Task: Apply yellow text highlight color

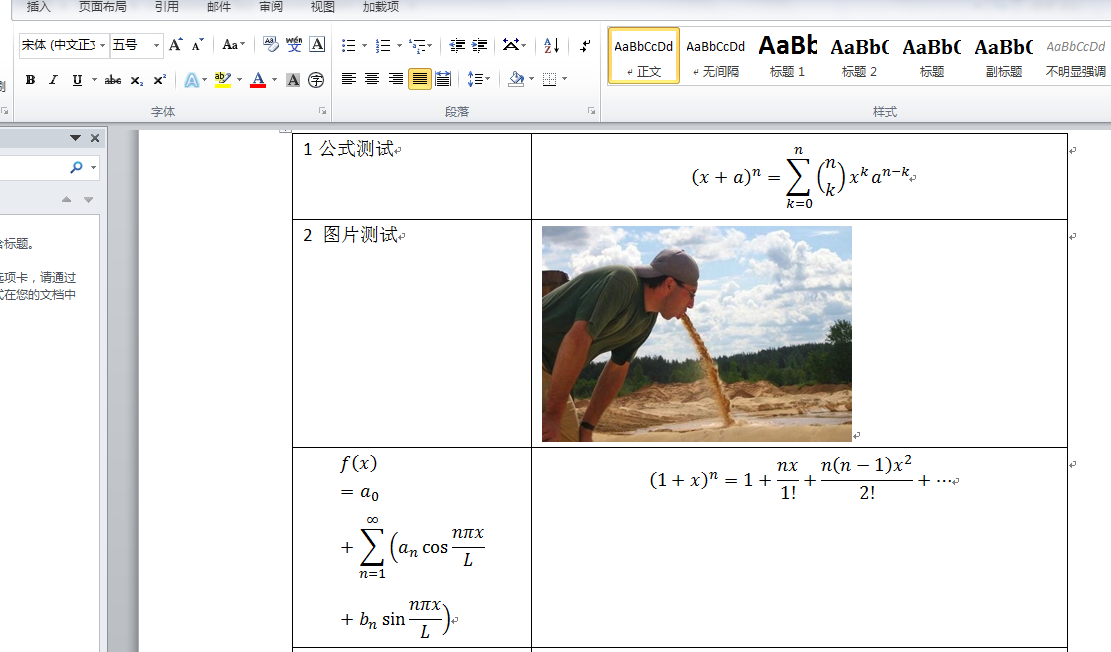Action: (223, 80)
